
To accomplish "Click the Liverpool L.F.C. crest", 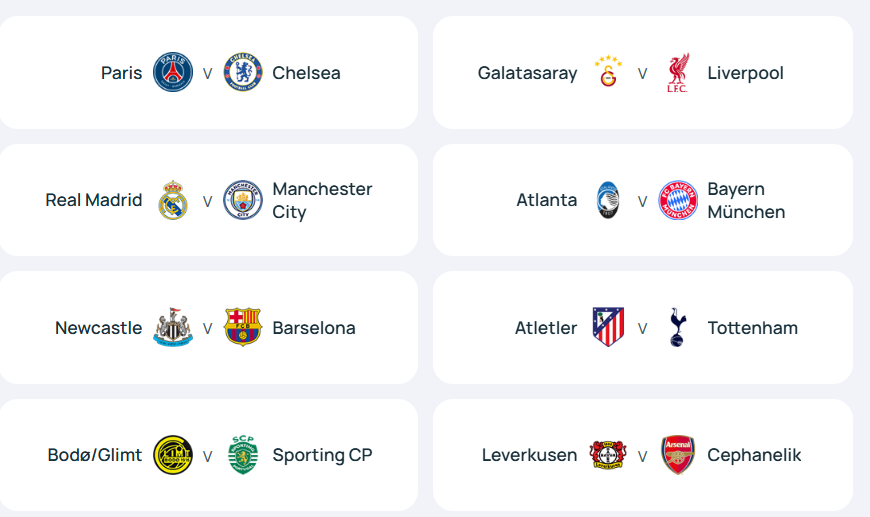I will coord(678,73).
